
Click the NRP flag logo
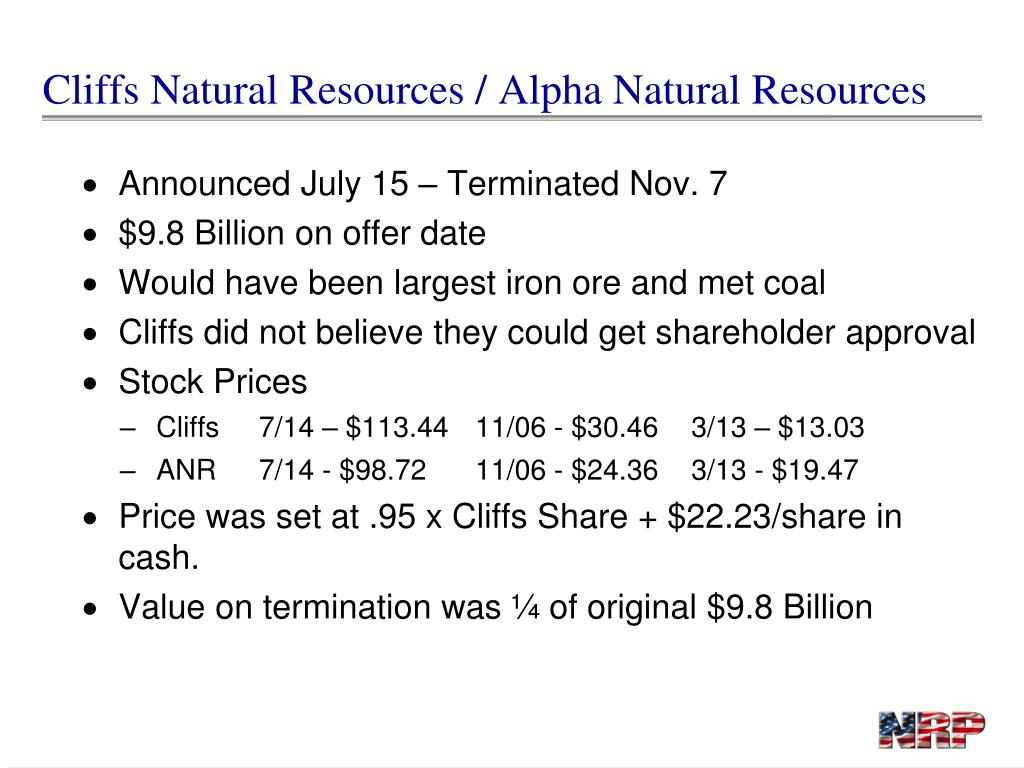click(x=932, y=729)
